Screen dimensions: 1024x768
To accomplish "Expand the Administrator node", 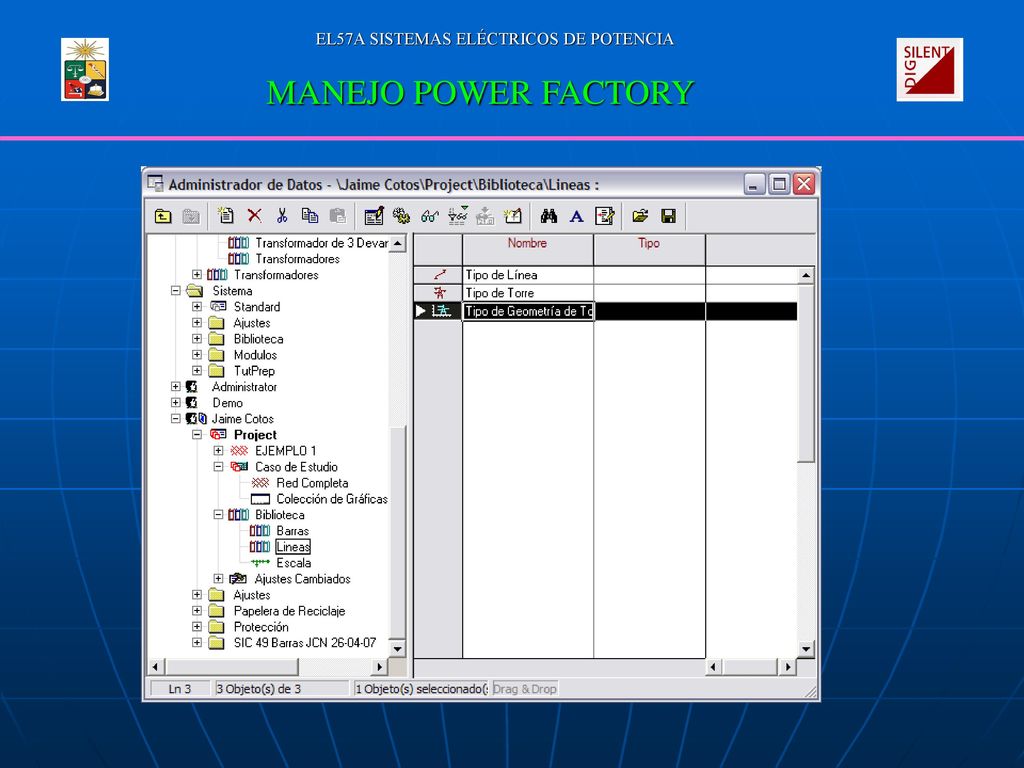I will tap(176, 387).
